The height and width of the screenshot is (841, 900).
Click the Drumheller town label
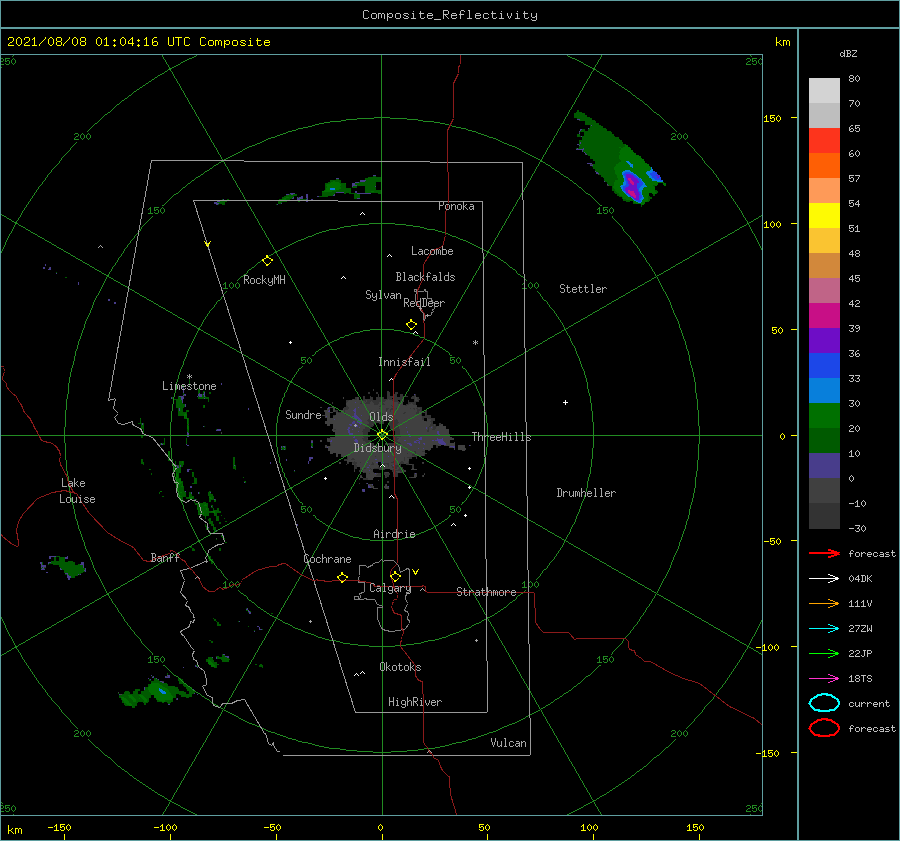pyautogui.click(x=586, y=493)
